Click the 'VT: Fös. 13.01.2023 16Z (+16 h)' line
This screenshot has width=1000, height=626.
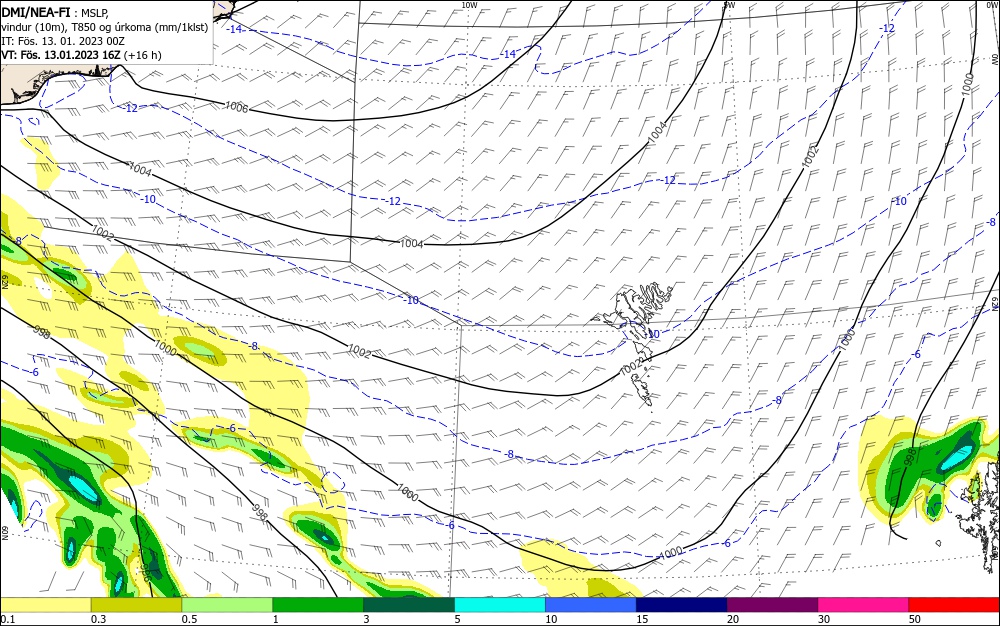click(x=82, y=55)
